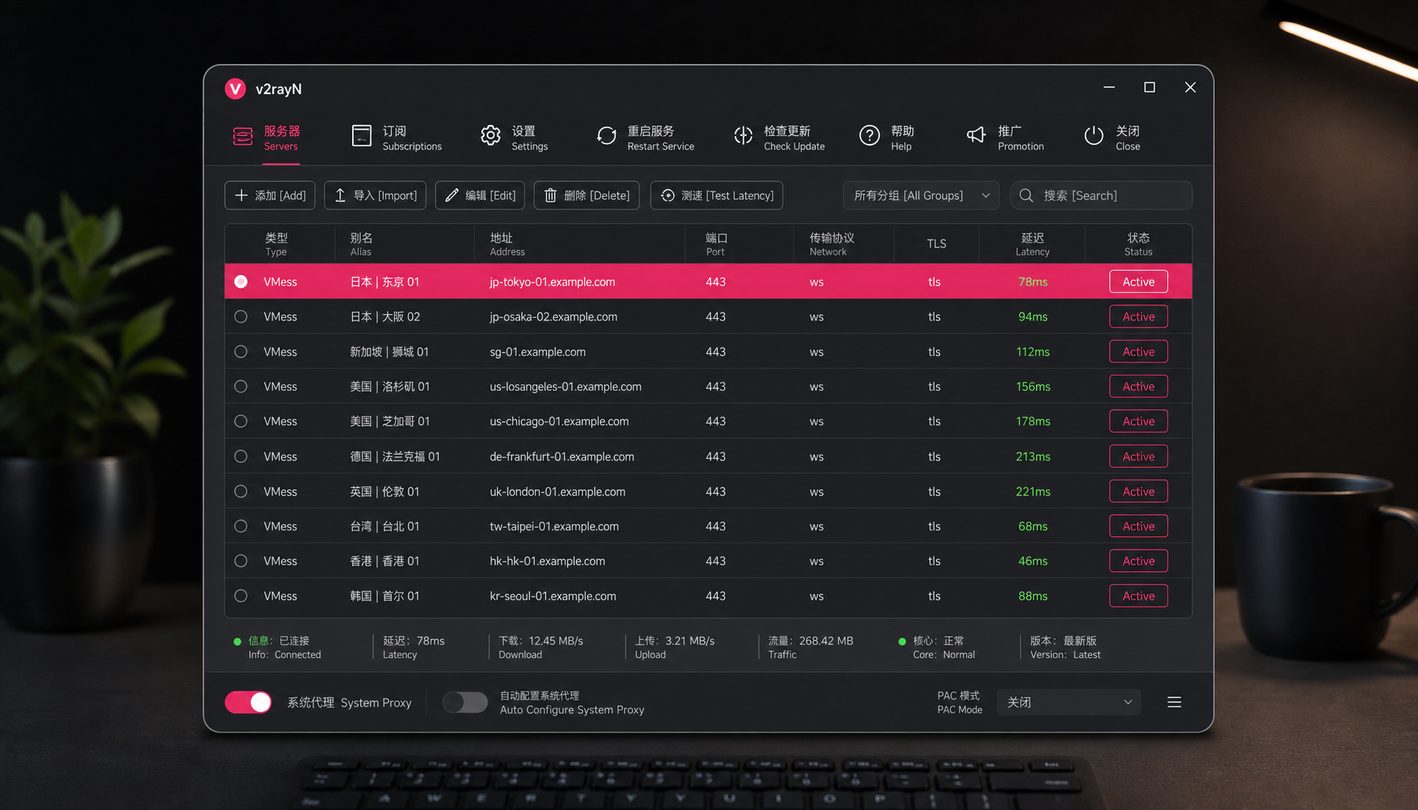Click the 46ms latency value

(x=1033, y=561)
